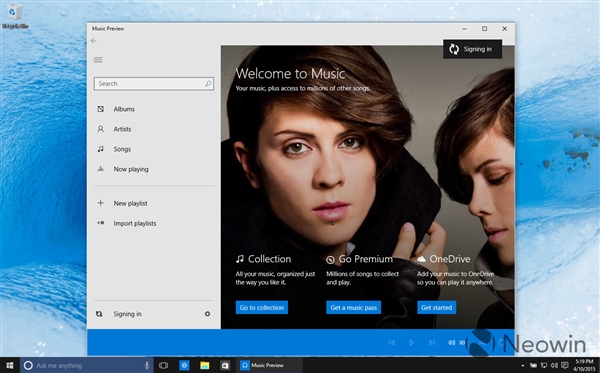Open the blue browser icon in taskbar

184,365
